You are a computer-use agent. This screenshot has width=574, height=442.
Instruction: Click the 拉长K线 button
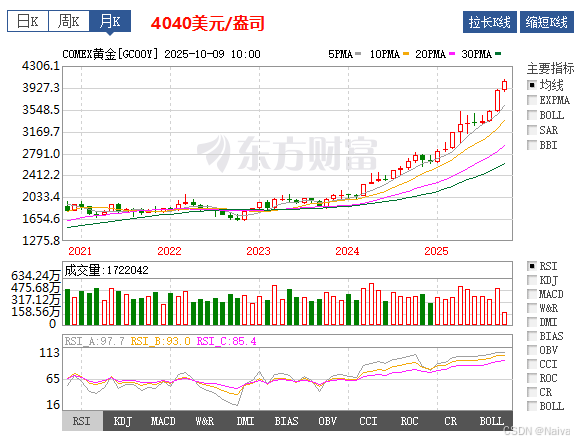(489, 22)
